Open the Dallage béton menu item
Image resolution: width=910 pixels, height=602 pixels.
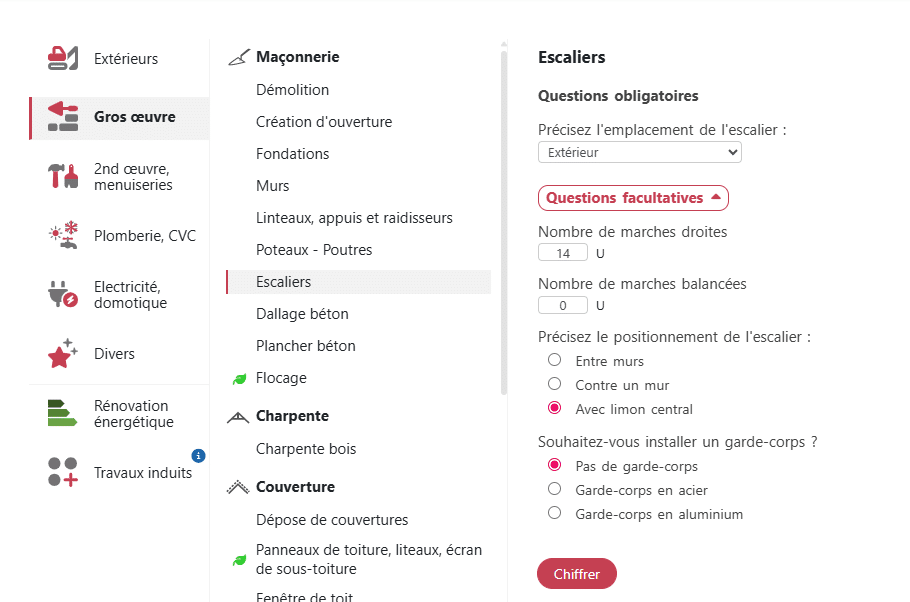pyautogui.click(x=302, y=314)
